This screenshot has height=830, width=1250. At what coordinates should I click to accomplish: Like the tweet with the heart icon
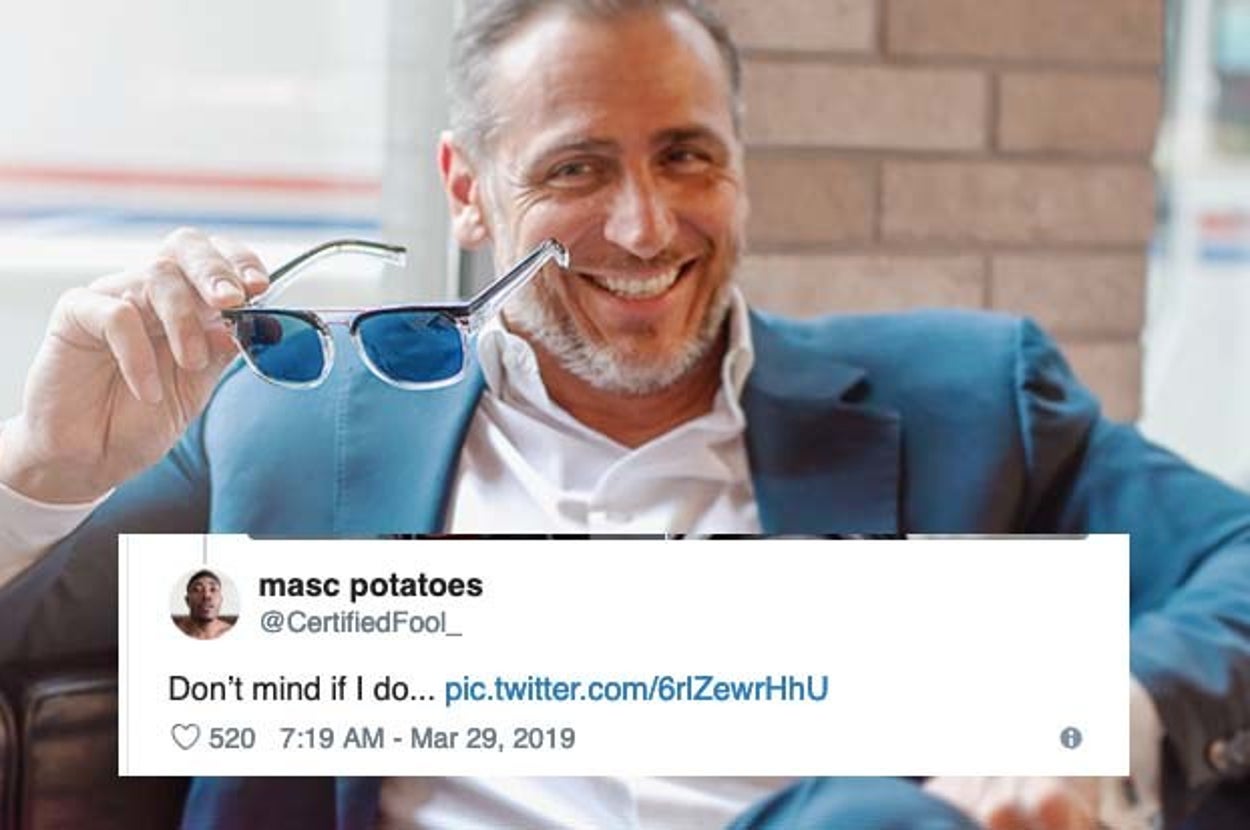pos(185,738)
